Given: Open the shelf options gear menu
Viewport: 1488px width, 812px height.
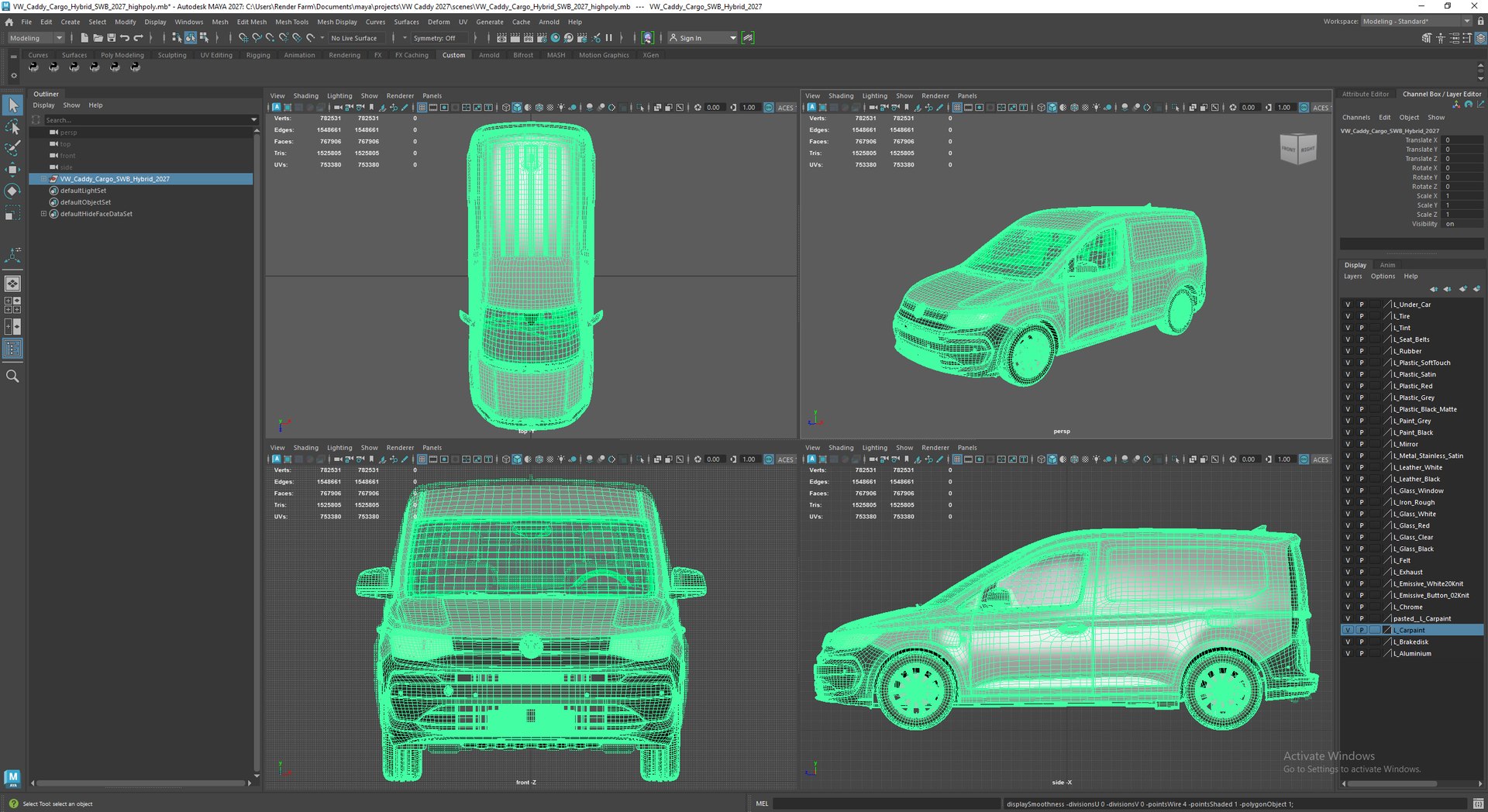Looking at the screenshot, I should point(13,75).
